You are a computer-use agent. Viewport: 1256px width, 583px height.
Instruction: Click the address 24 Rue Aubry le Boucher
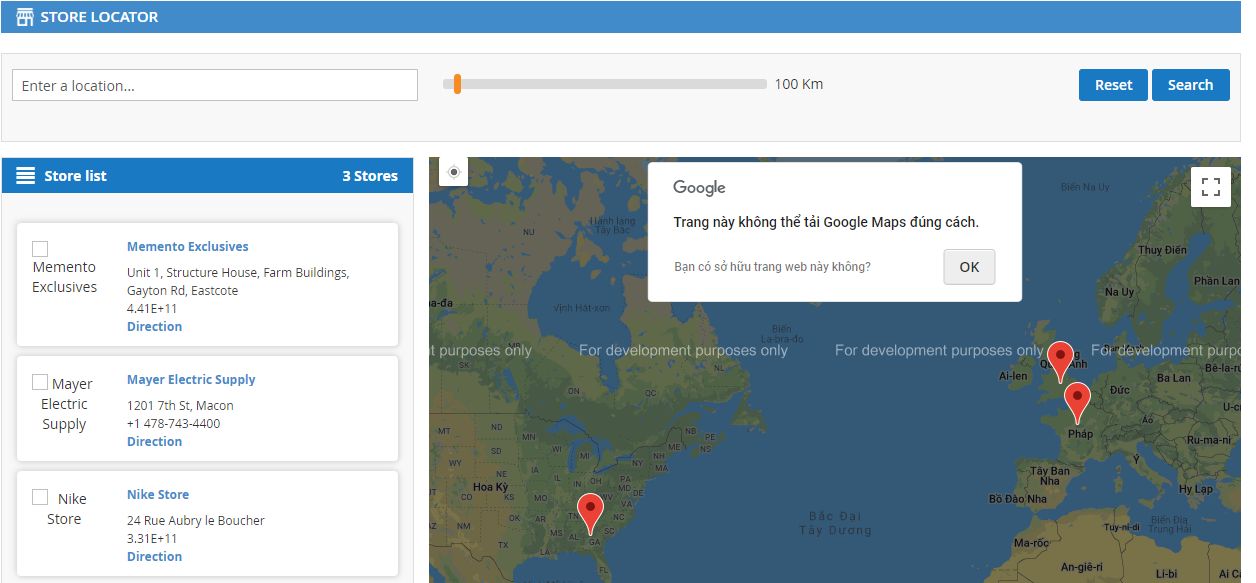[196, 521]
